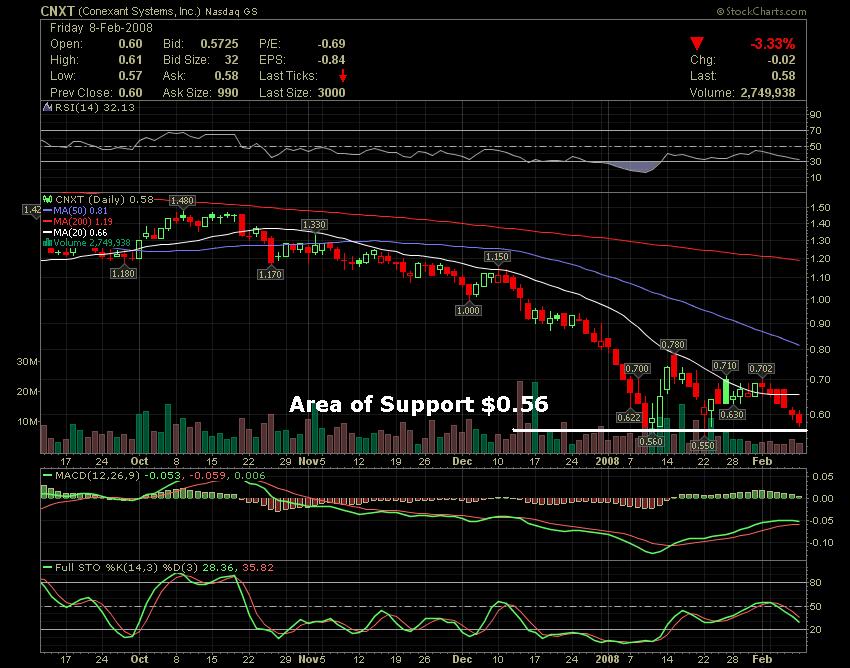Image resolution: width=850 pixels, height=668 pixels.
Task: Click the Low value 0.57
Action: [130, 76]
